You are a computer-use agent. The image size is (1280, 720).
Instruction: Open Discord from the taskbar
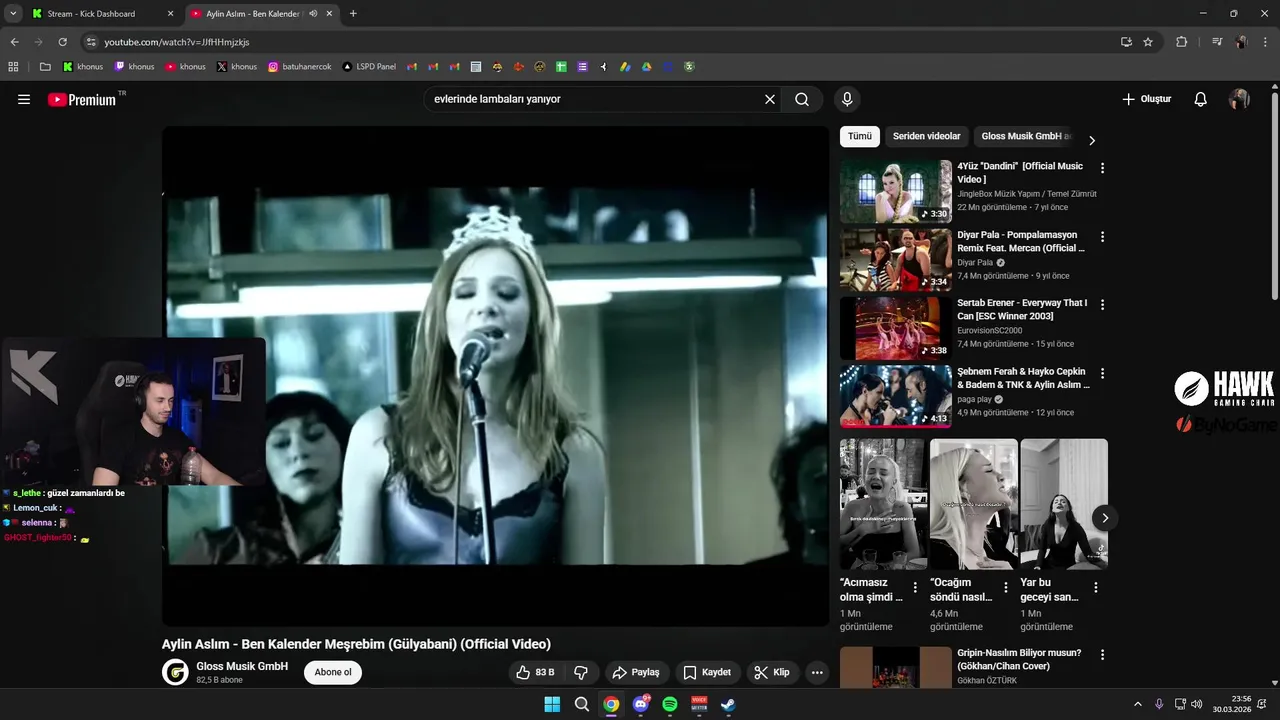point(641,704)
